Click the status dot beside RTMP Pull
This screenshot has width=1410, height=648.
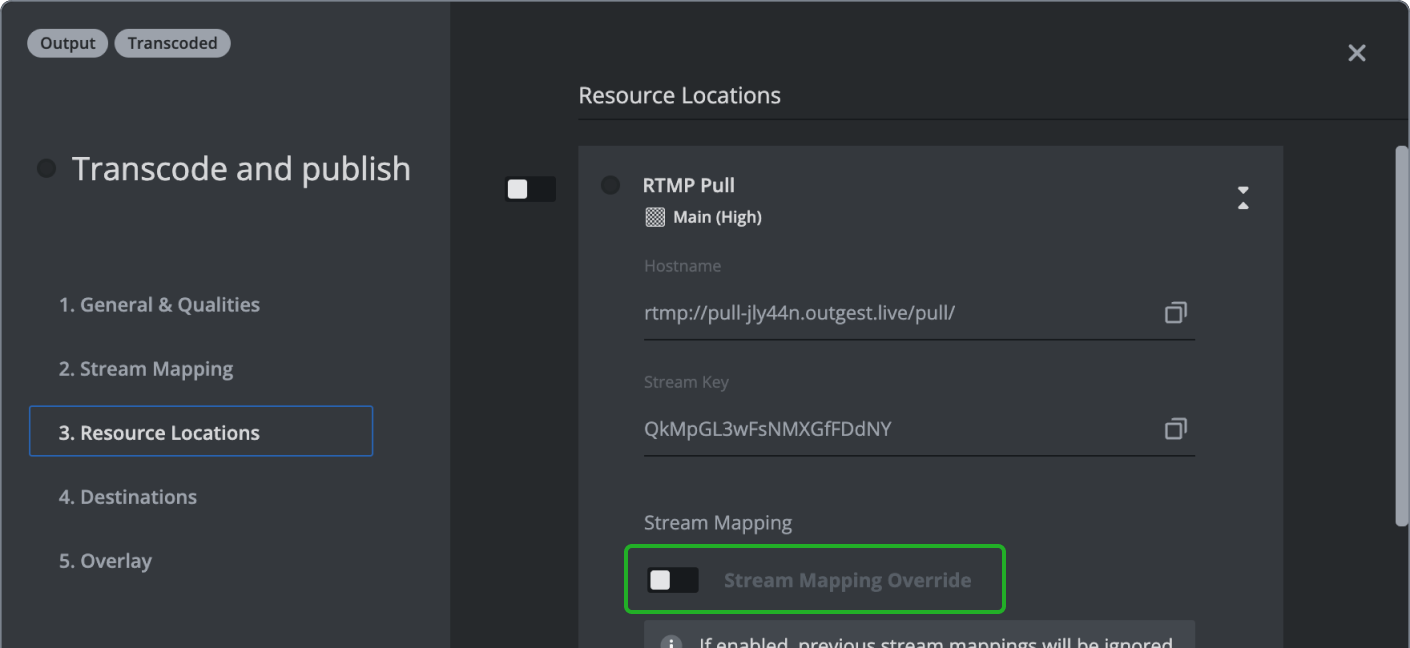(610, 185)
